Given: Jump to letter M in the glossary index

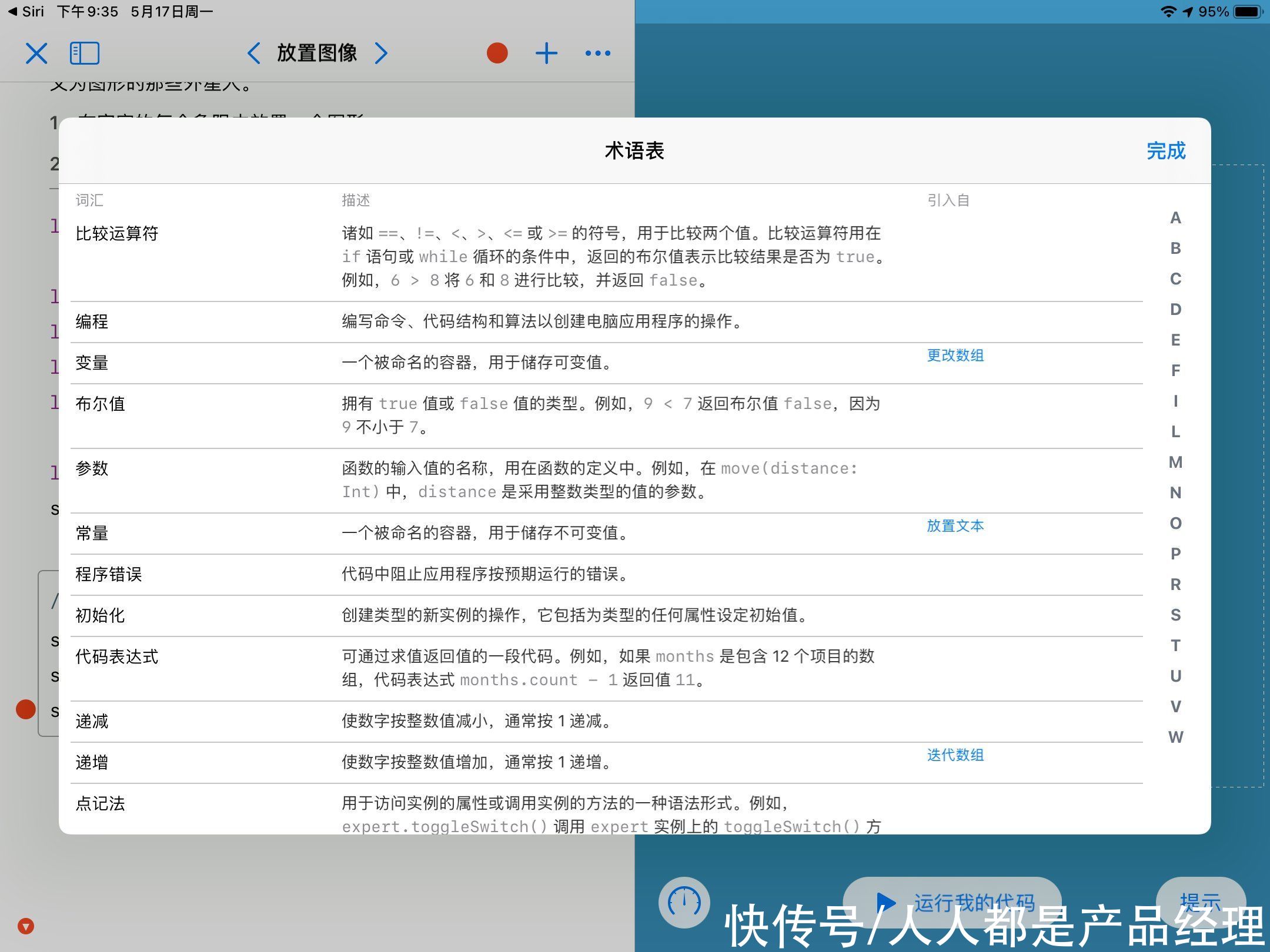Looking at the screenshot, I should 1176,462.
